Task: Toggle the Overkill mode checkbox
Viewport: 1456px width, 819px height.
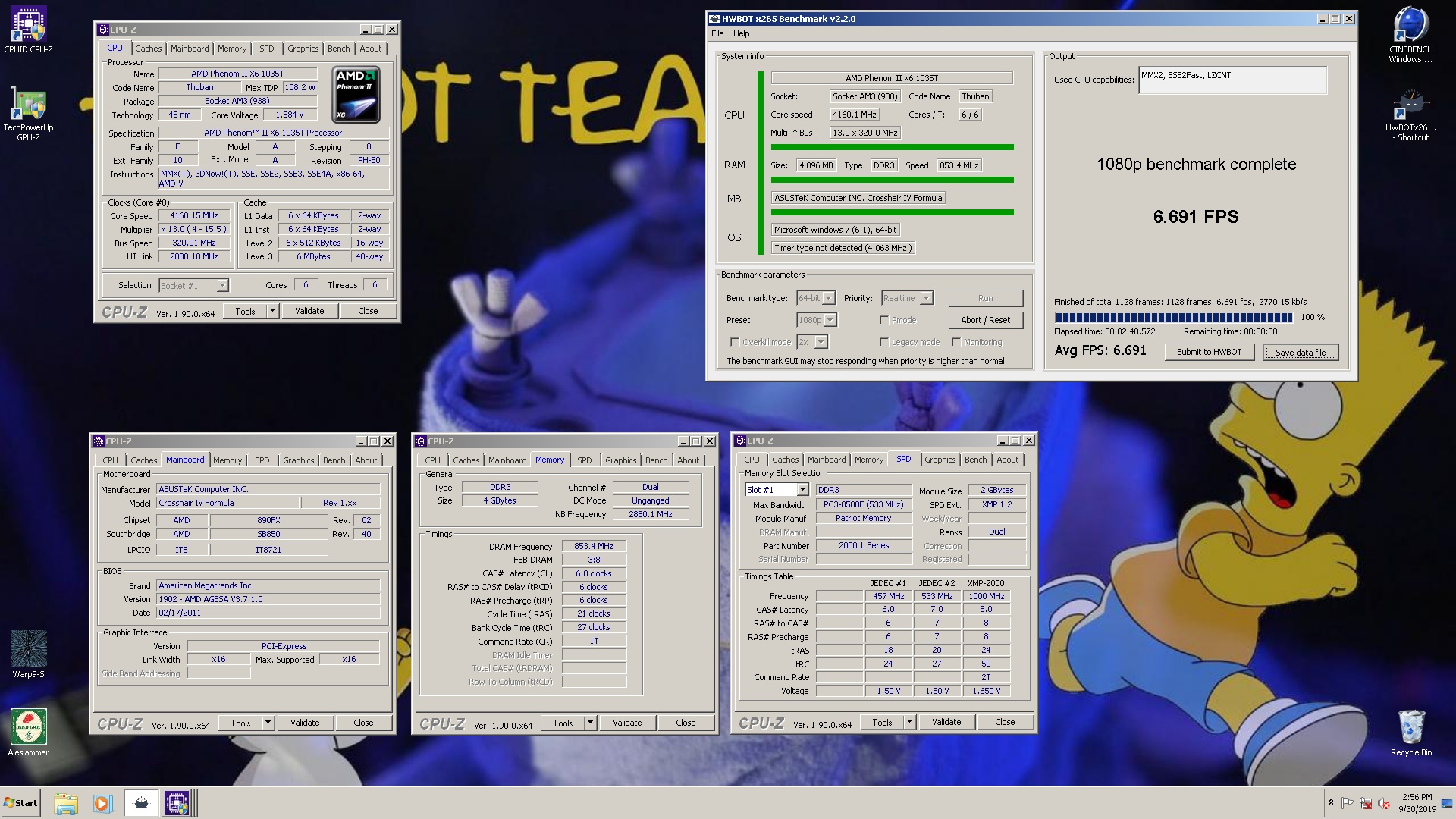Action: tap(734, 342)
